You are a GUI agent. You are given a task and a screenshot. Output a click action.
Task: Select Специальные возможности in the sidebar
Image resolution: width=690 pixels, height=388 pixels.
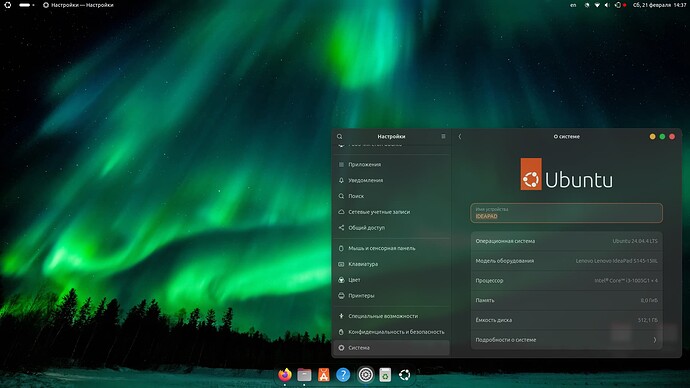[x=391, y=316]
